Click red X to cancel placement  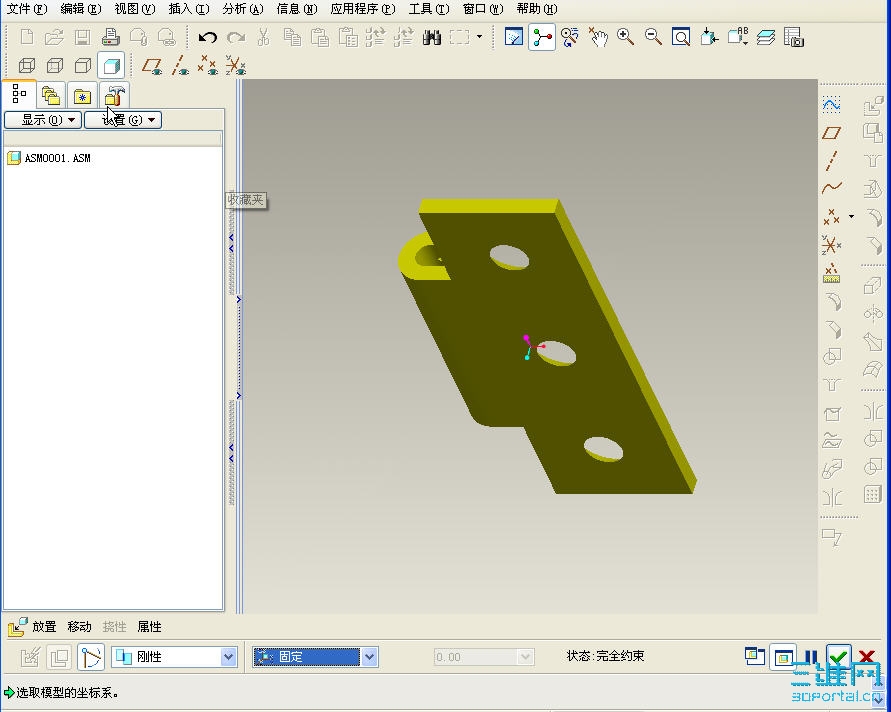coord(867,657)
